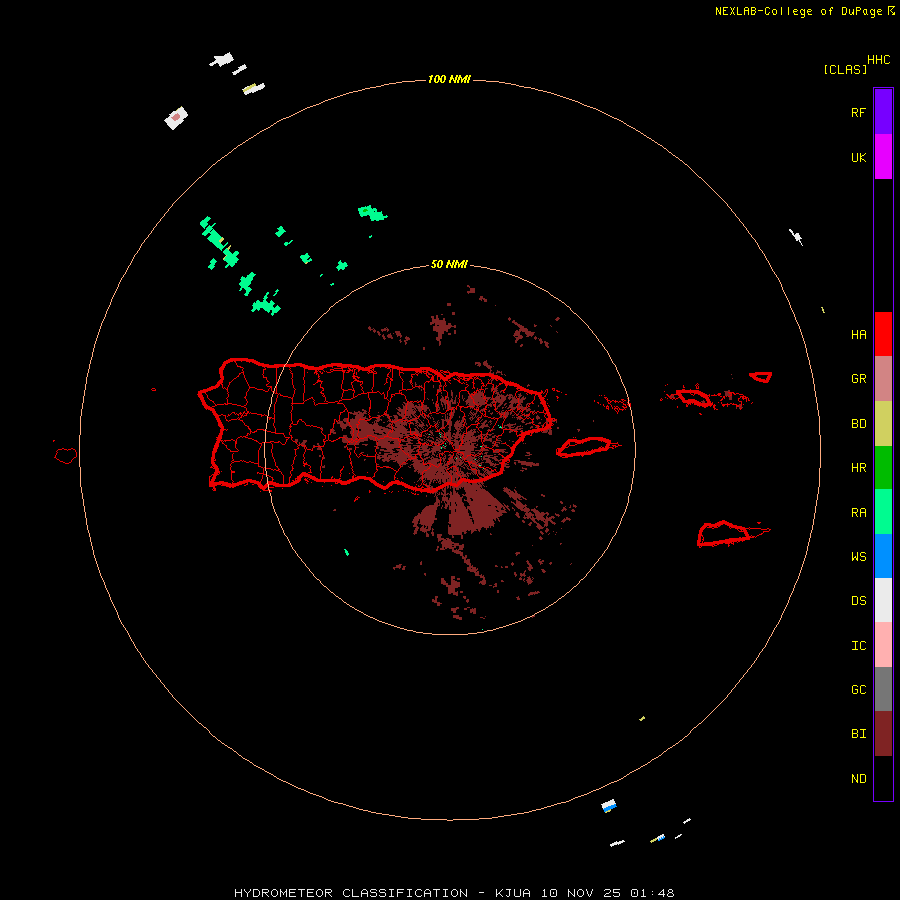Image resolution: width=900 pixels, height=900 pixels.
Task: Click the HA legend label
Action: [x=858, y=335]
